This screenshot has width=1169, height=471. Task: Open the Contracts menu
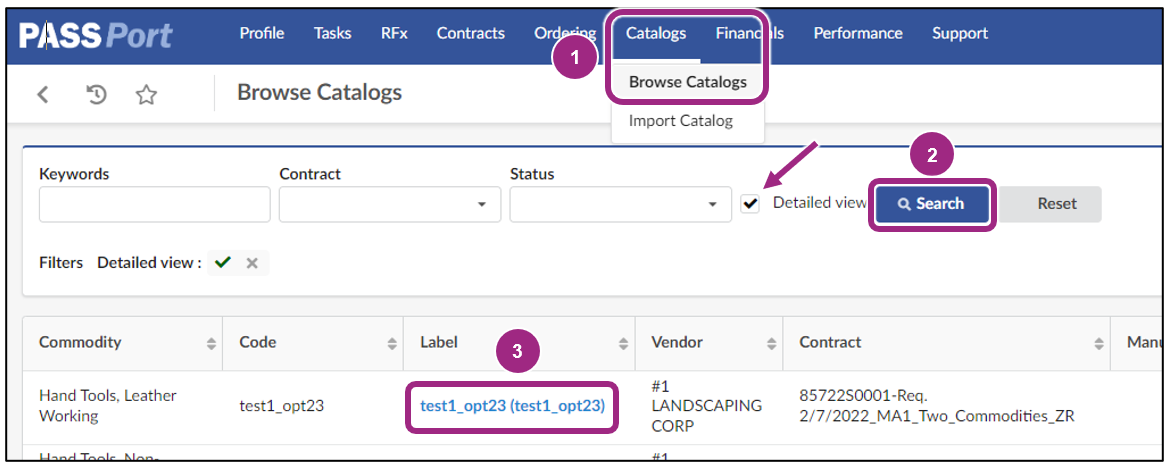click(x=470, y=34)
